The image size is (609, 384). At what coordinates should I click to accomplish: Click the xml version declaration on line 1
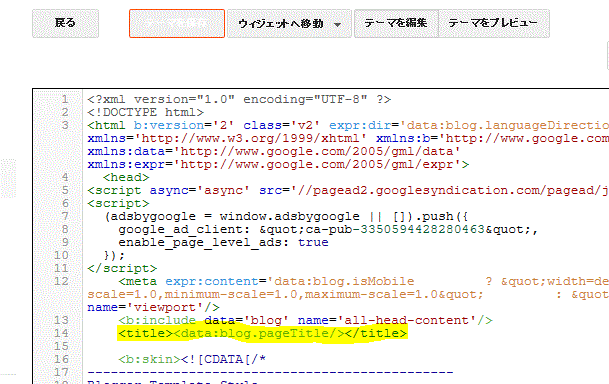pyautogui.click(x=239, y=99)
